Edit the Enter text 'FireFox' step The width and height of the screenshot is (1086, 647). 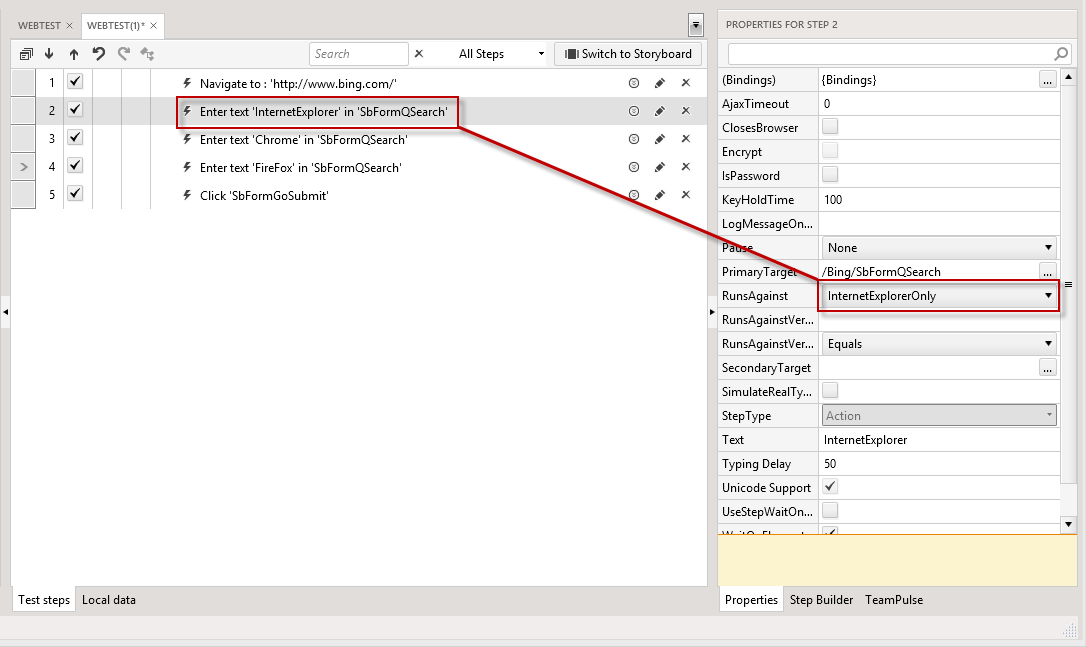tap(660, 167)
